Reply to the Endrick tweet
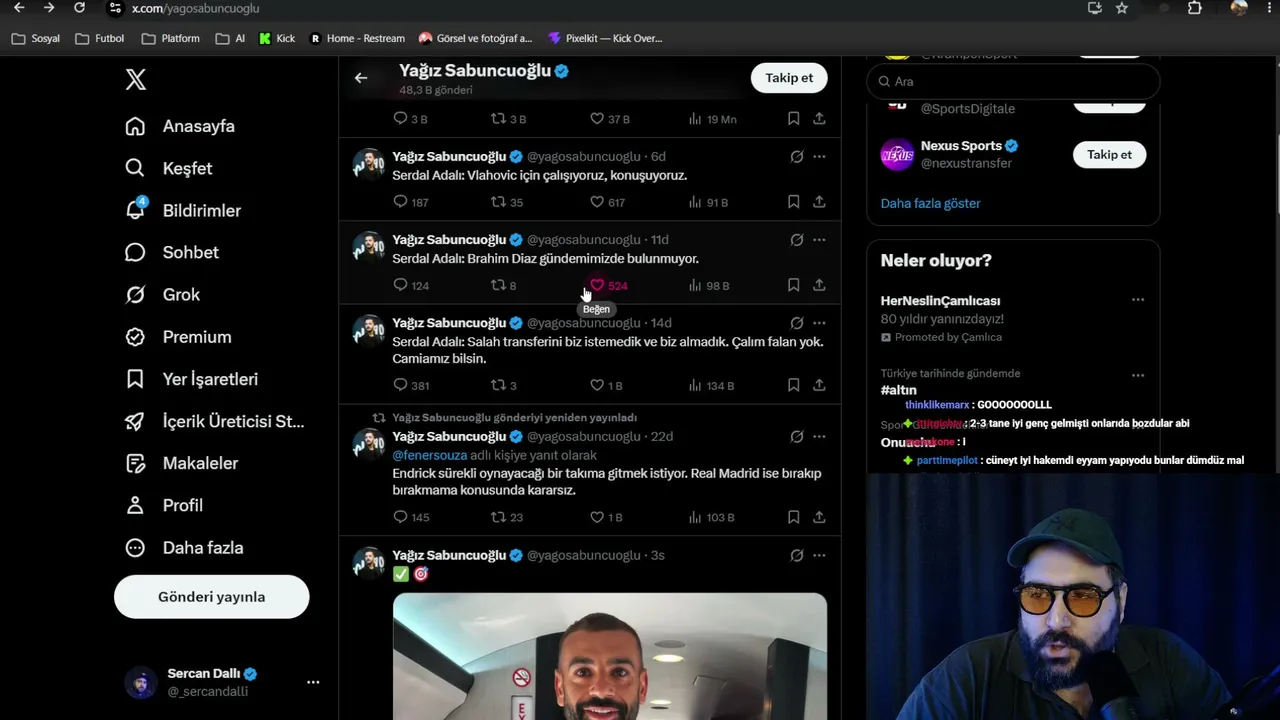Viewport: 1280px width, 720px height. [411, 517]
